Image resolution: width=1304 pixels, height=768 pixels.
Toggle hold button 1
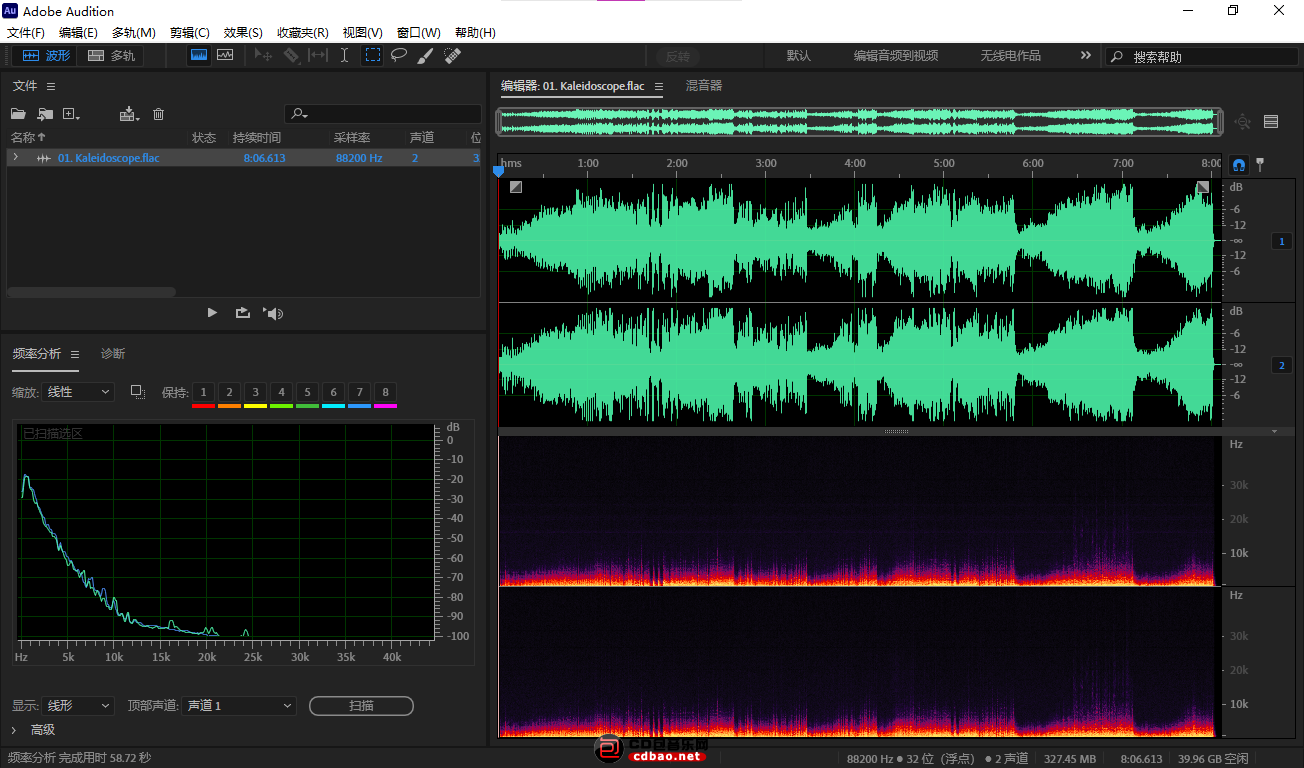point(203,392)
